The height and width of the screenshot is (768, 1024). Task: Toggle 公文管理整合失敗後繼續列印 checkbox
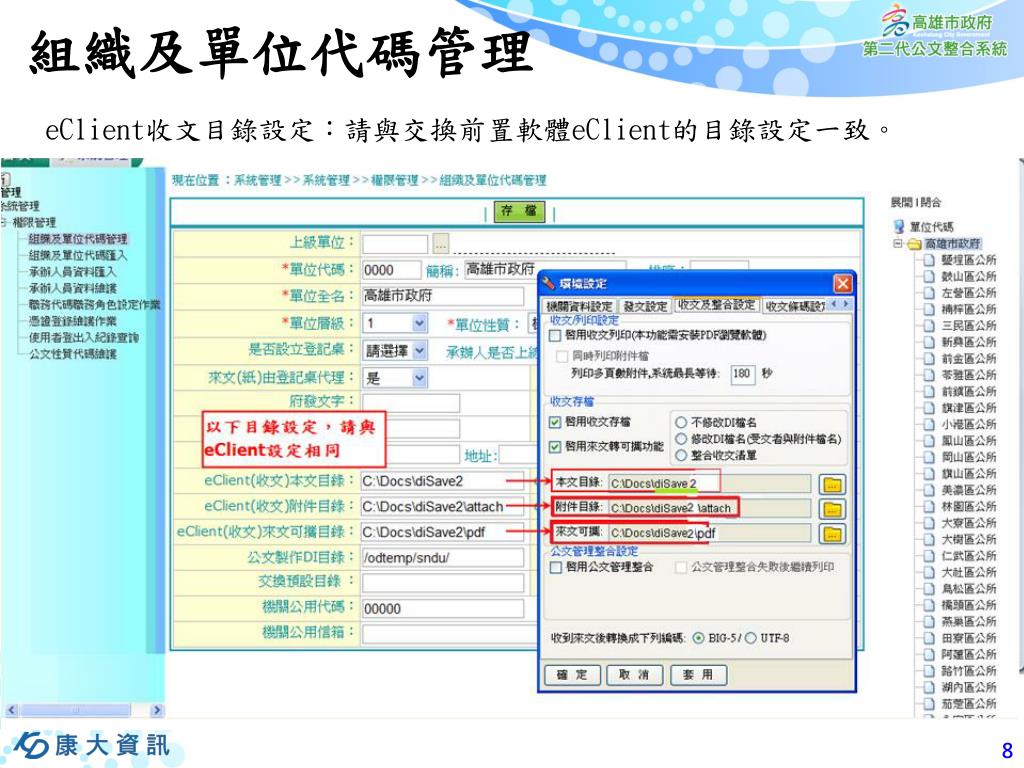click(x=681, y=567)
